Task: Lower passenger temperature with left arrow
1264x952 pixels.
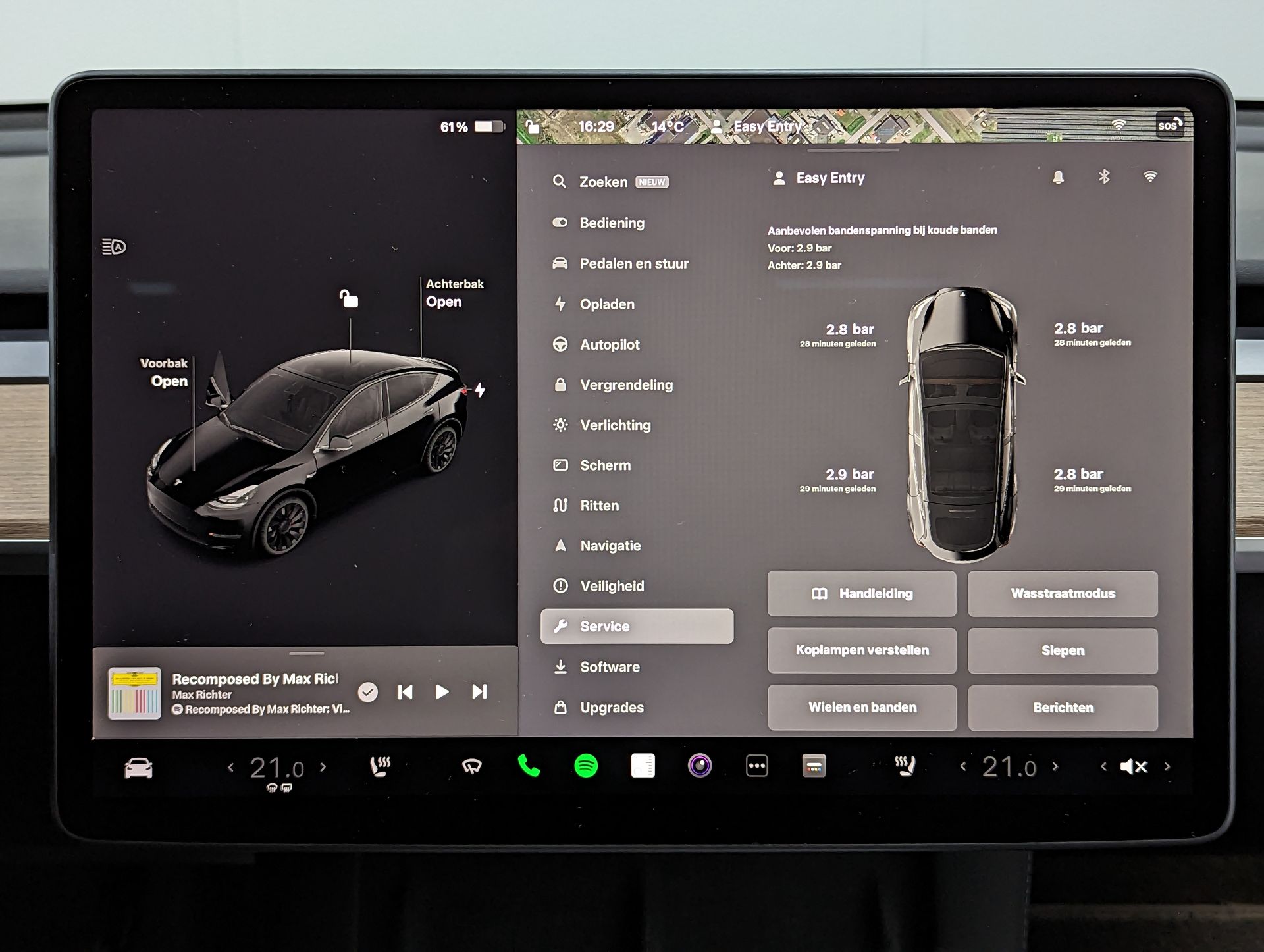Action: tap(963, 766)
